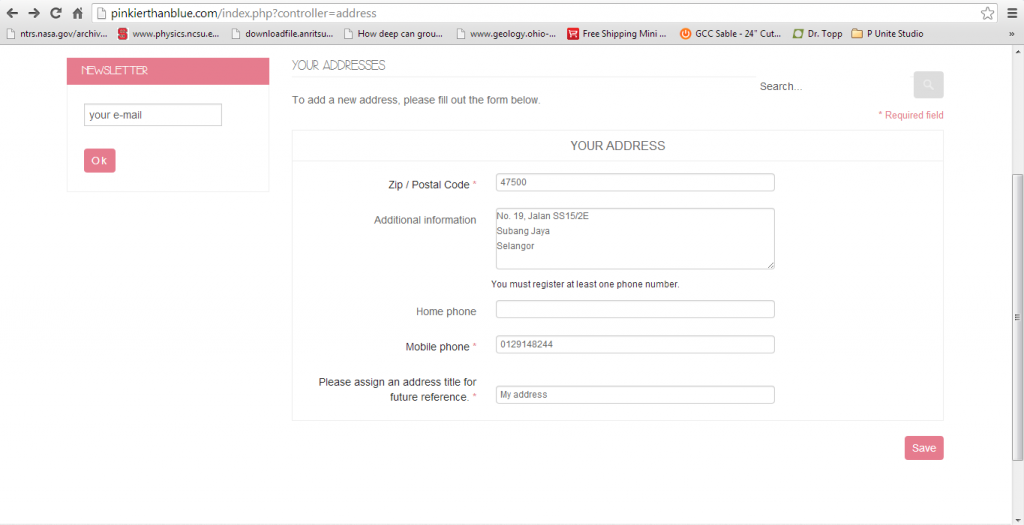Click the newsletter e-mail field
This screenshot has height=525, width=1024.
pos(152,115)
